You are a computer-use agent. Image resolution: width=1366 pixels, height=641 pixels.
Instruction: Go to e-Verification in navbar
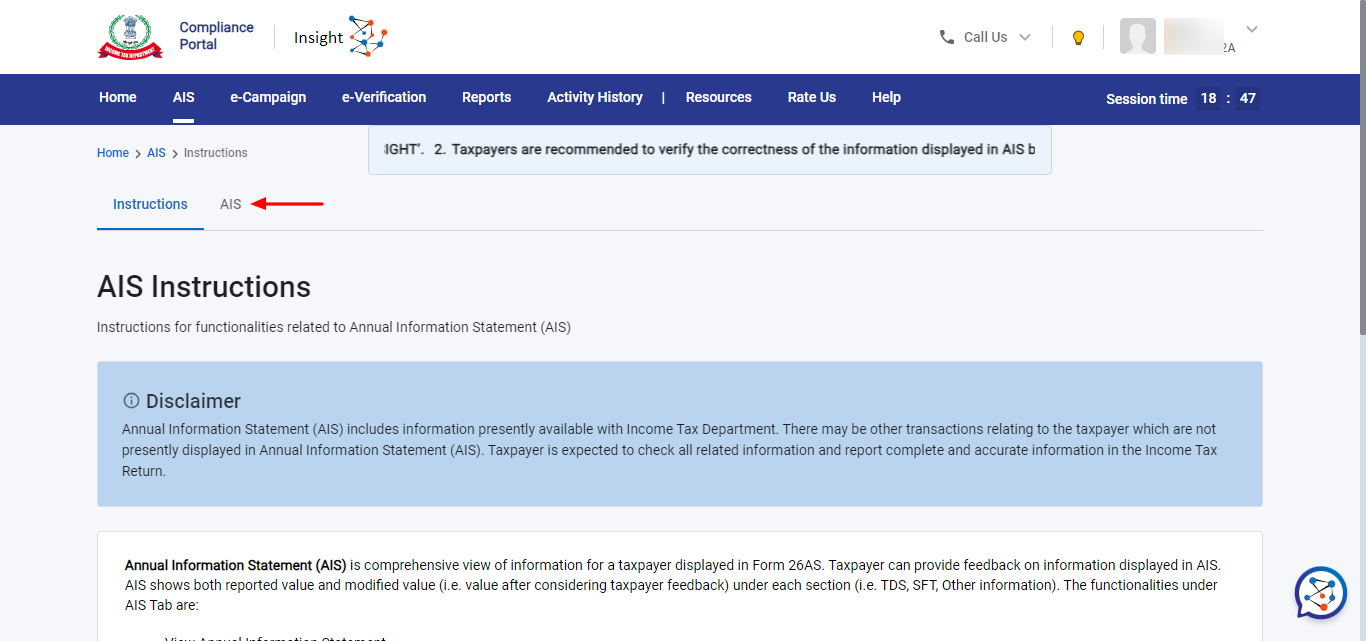point(384,97)
